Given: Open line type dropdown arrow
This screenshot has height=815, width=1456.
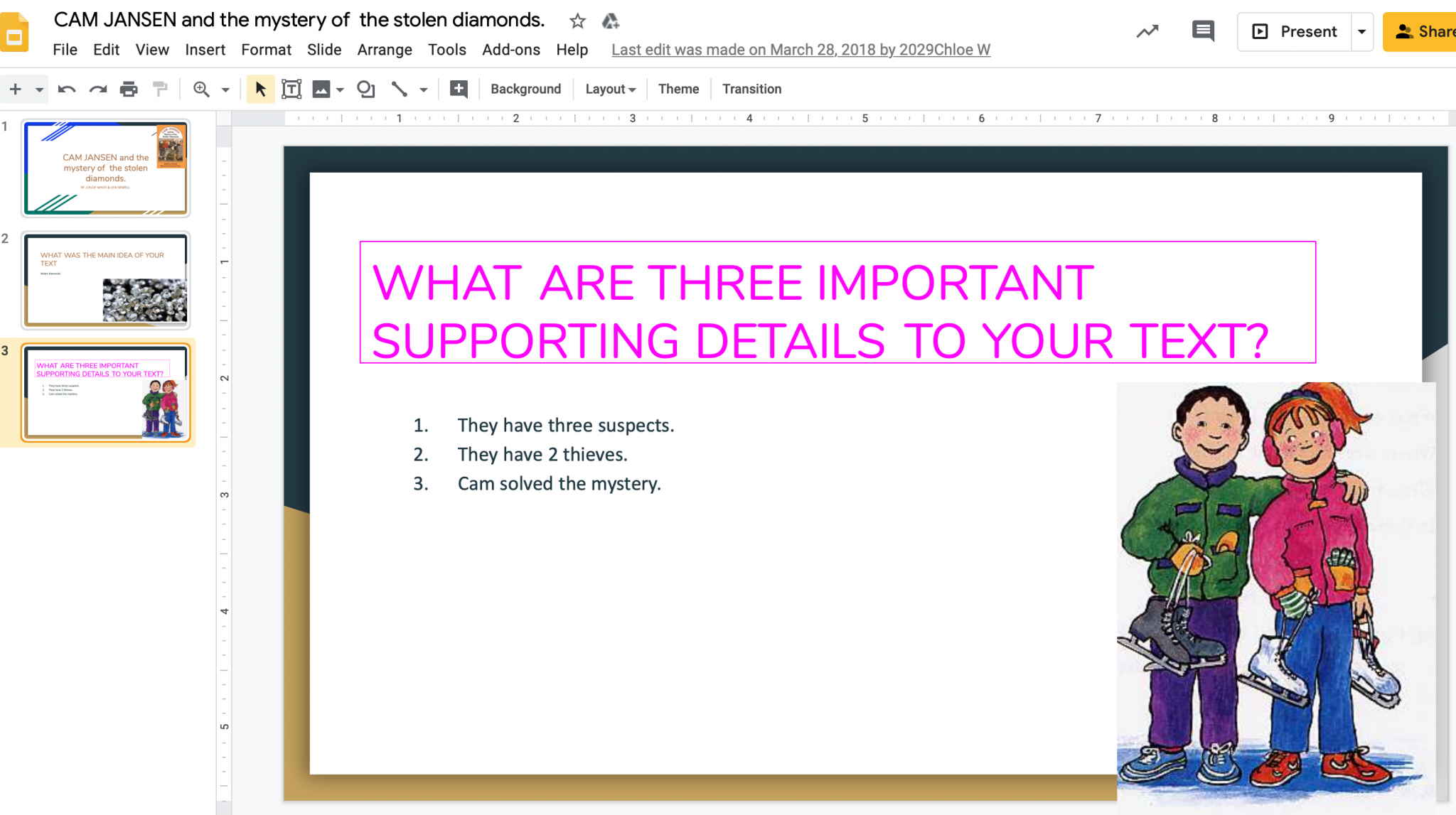Looking at the screenshot, I should pyautogui.click(x=424, y=90).
